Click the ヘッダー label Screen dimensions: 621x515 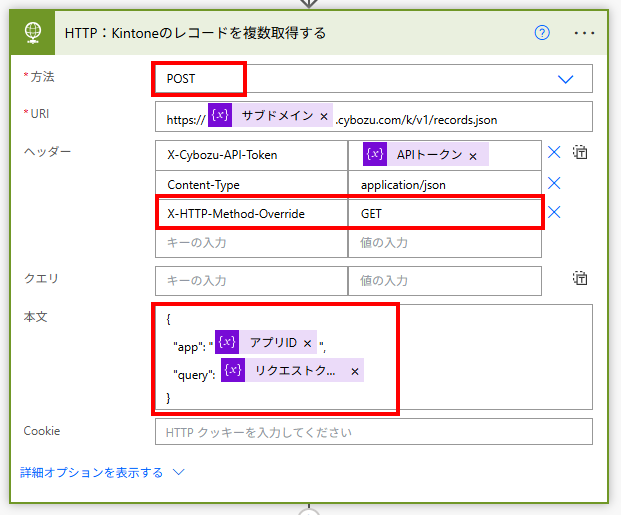pyautogui.click(x=47, y=151)
